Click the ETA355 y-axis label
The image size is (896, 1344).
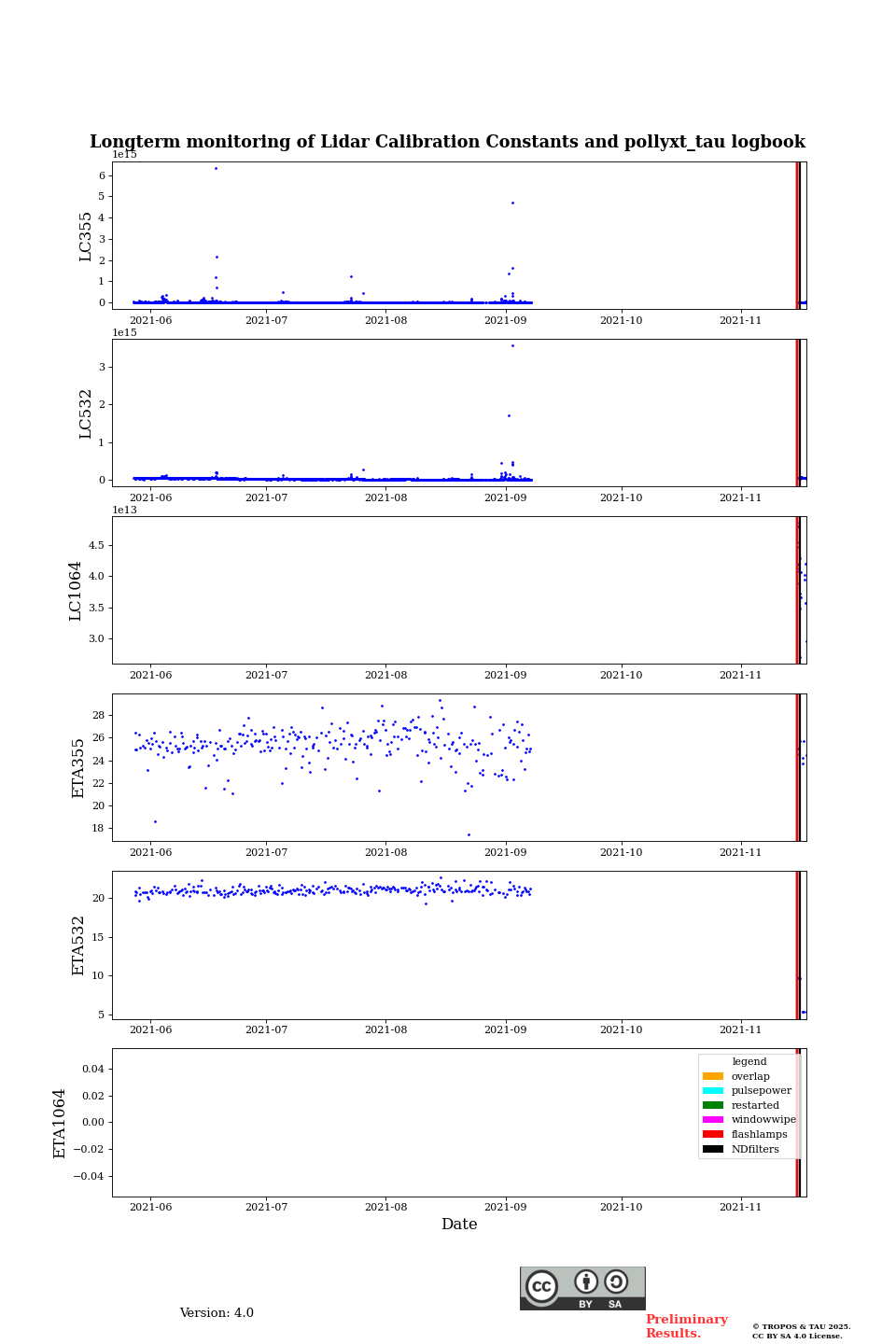point(78,768)
